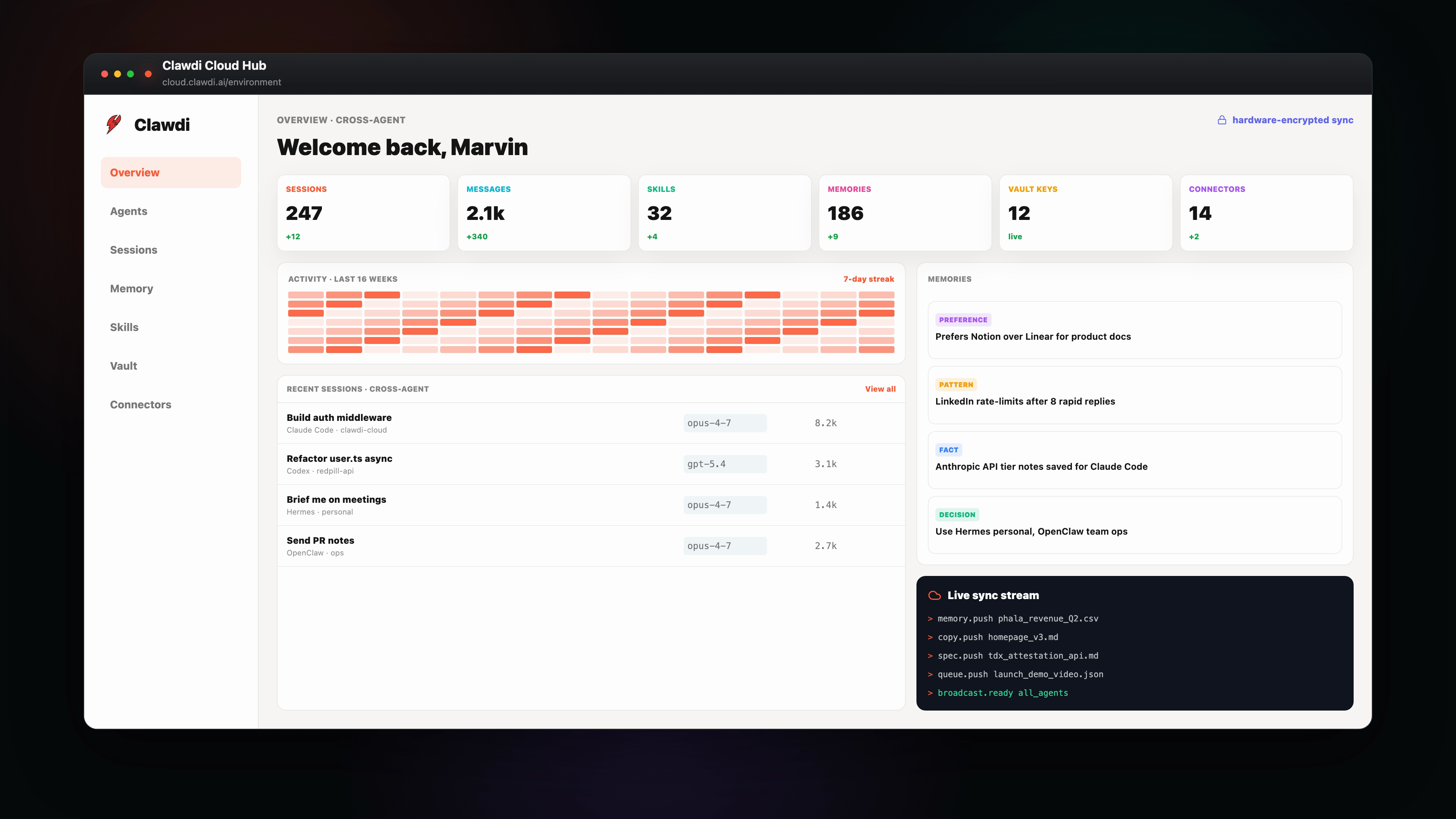Open the Messages stat card showing 2.1k

pos(544,212)
